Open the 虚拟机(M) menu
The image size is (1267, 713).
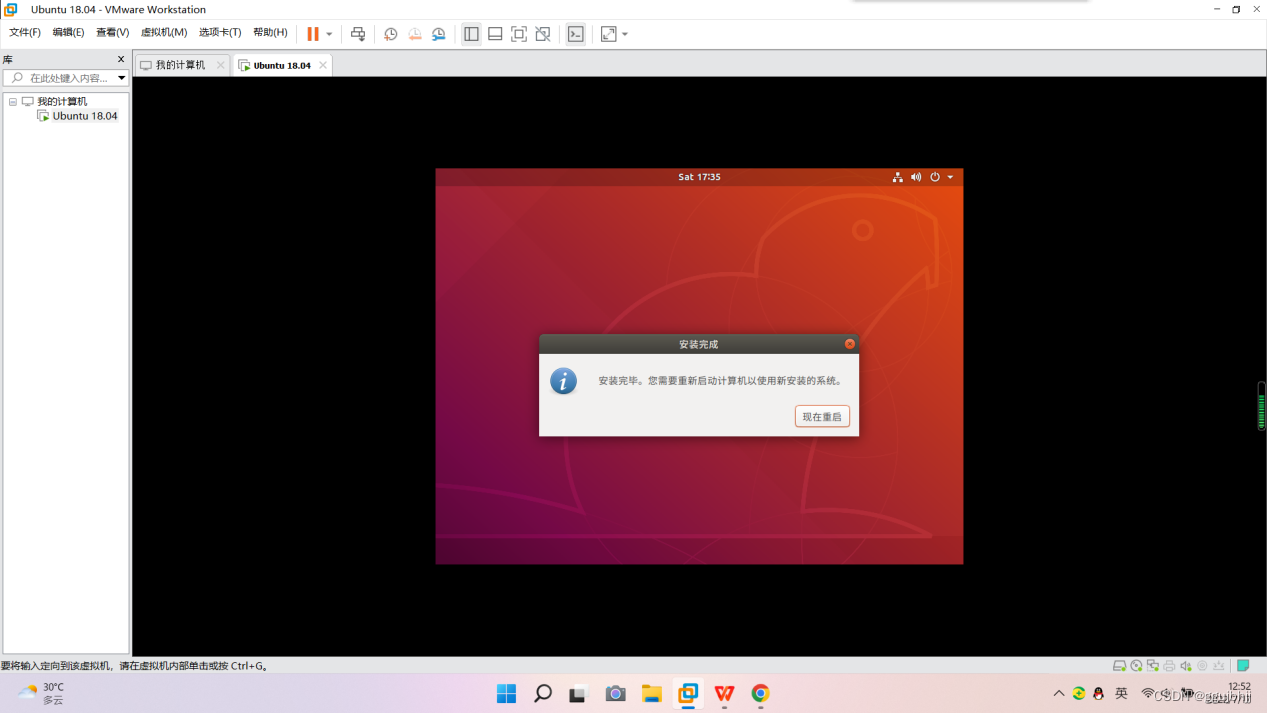164,33
